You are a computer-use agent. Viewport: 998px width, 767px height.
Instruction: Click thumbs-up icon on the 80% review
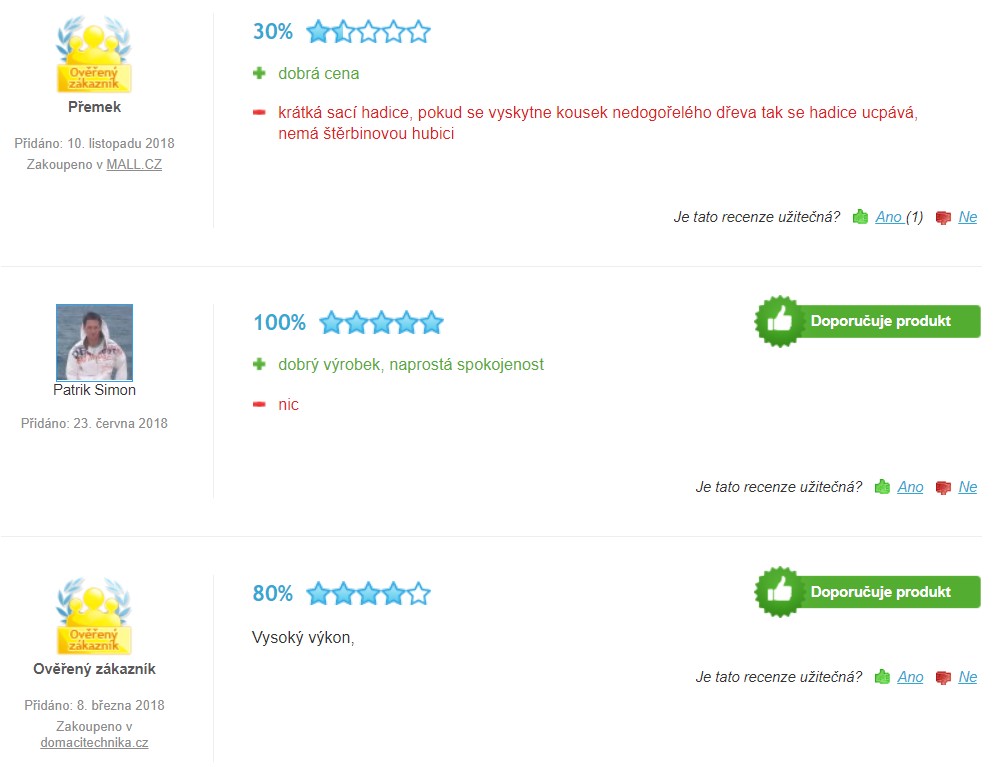(882, 677)
